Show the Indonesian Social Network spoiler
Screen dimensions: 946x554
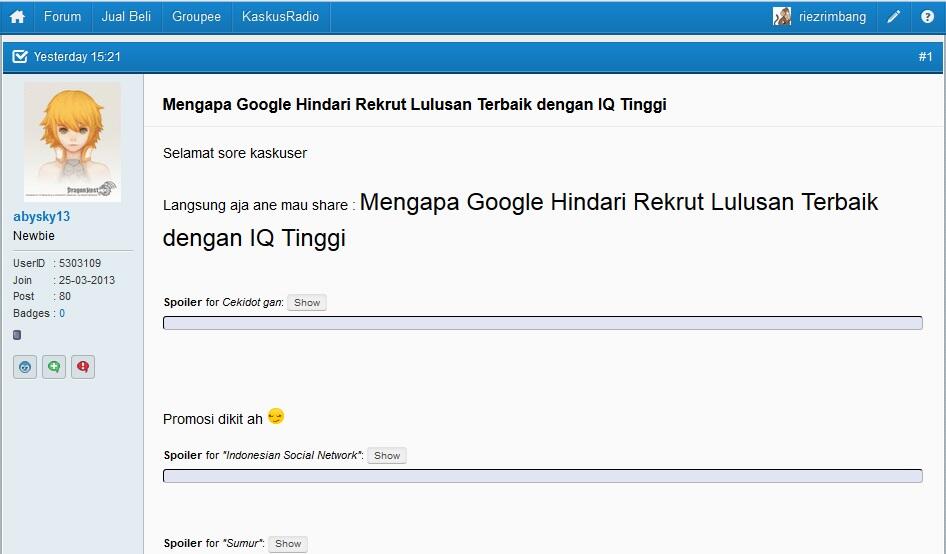tap(387, 456)
